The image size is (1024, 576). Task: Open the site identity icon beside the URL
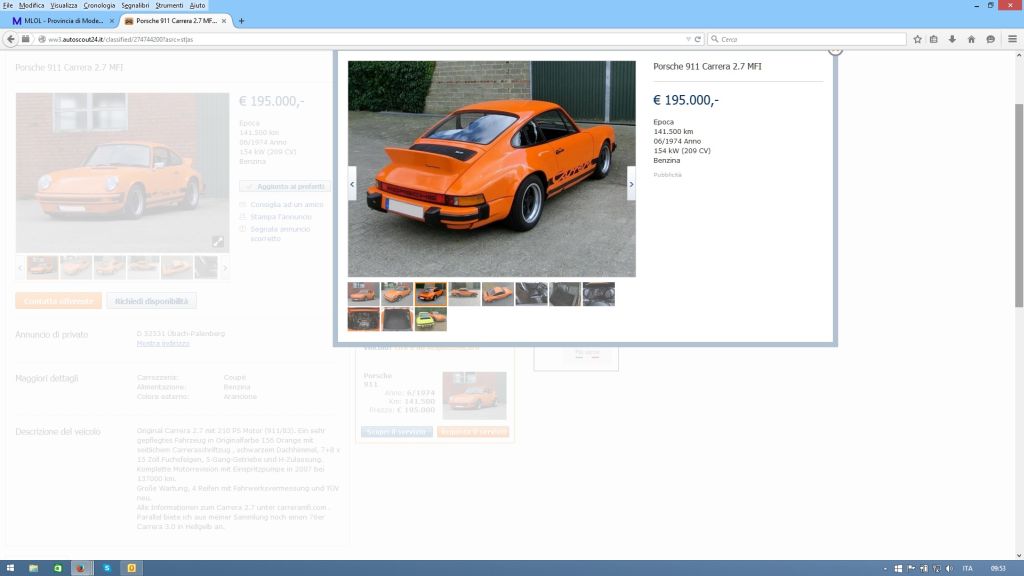click(x=41, y=39)
